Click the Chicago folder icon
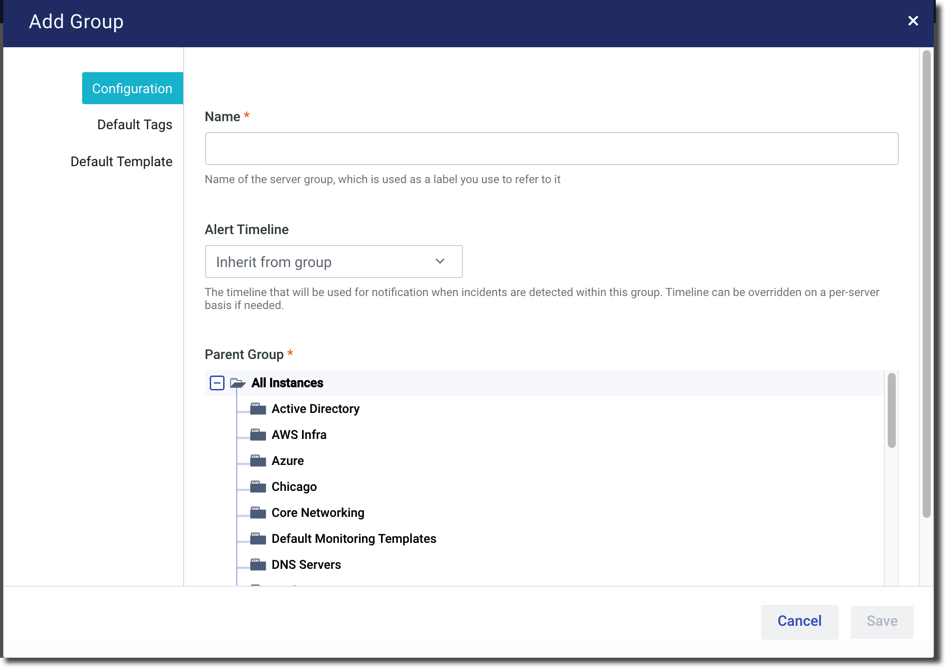 click(258, 487)
